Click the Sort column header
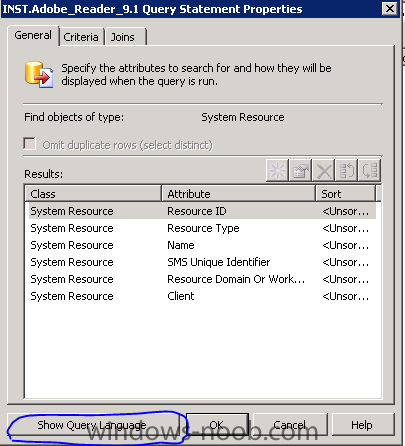 pos(345,194)
